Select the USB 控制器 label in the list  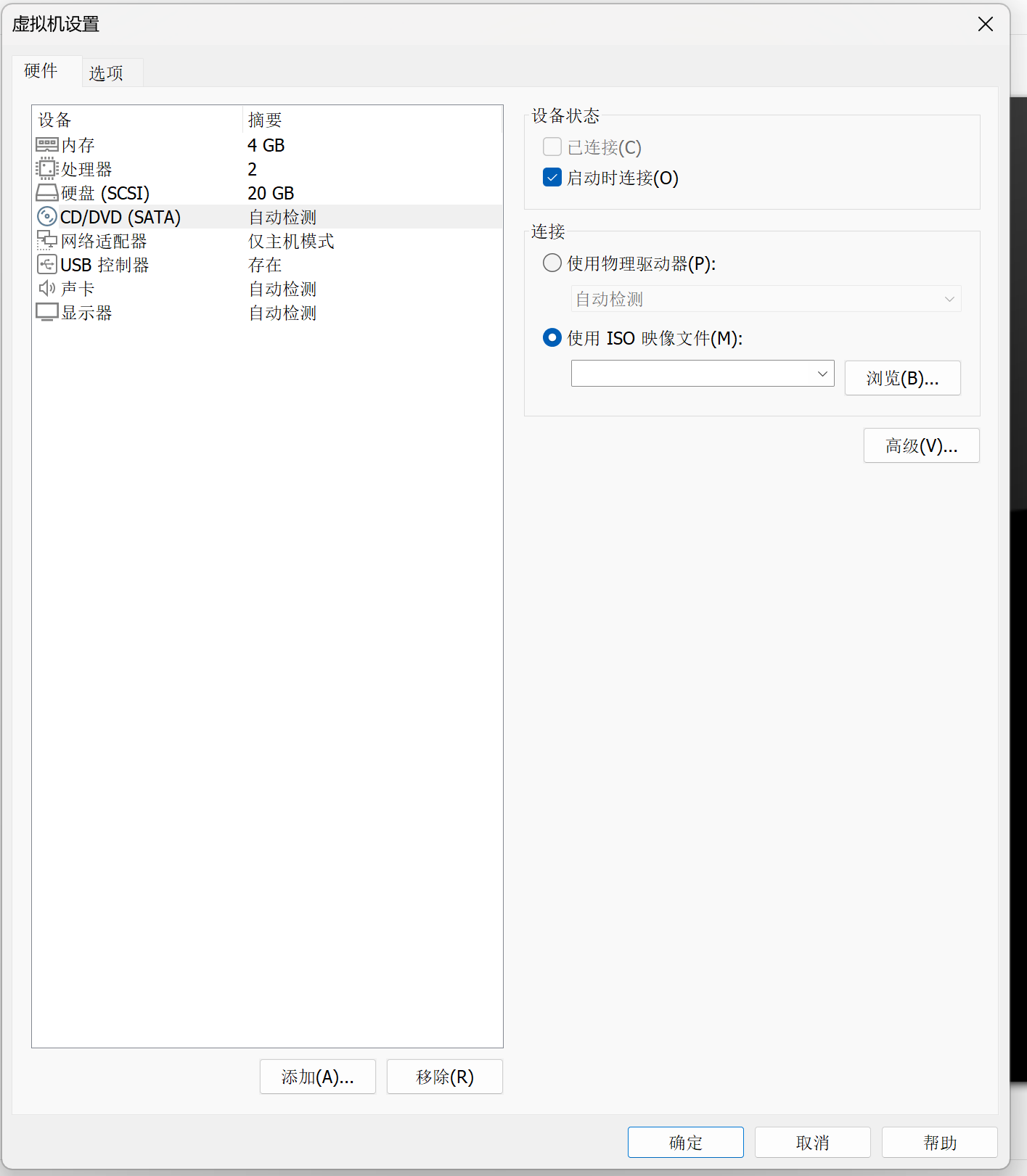[x=105, y=265]
